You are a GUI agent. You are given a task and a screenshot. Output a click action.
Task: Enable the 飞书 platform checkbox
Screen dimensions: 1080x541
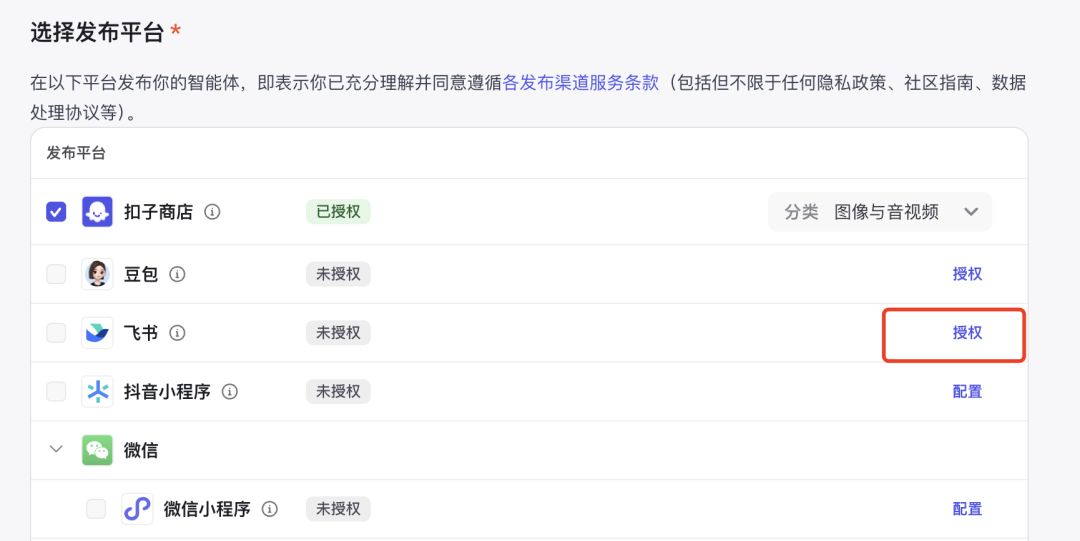(x=56, y=333)
